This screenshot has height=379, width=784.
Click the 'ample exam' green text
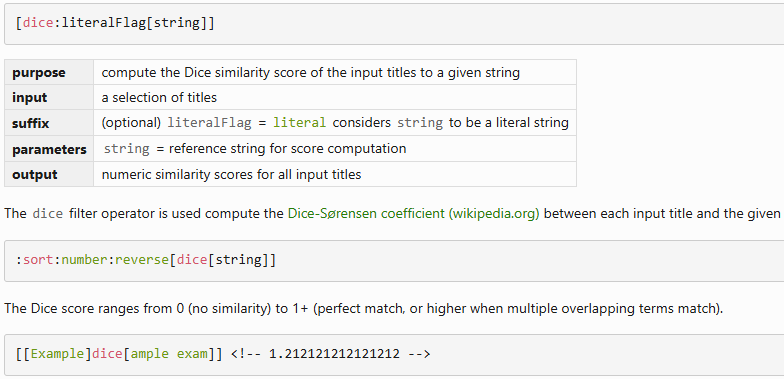tap(169, 354)
